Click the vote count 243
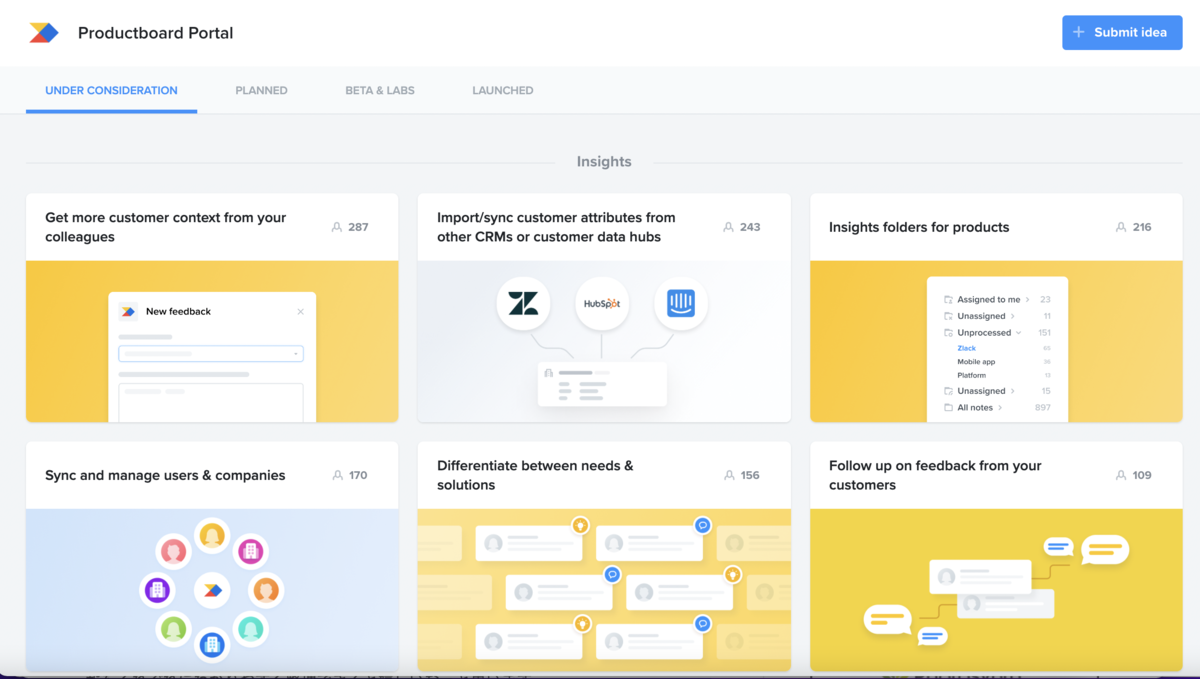This screenshot has width=1200, height=679. click(x=750, y=227)
